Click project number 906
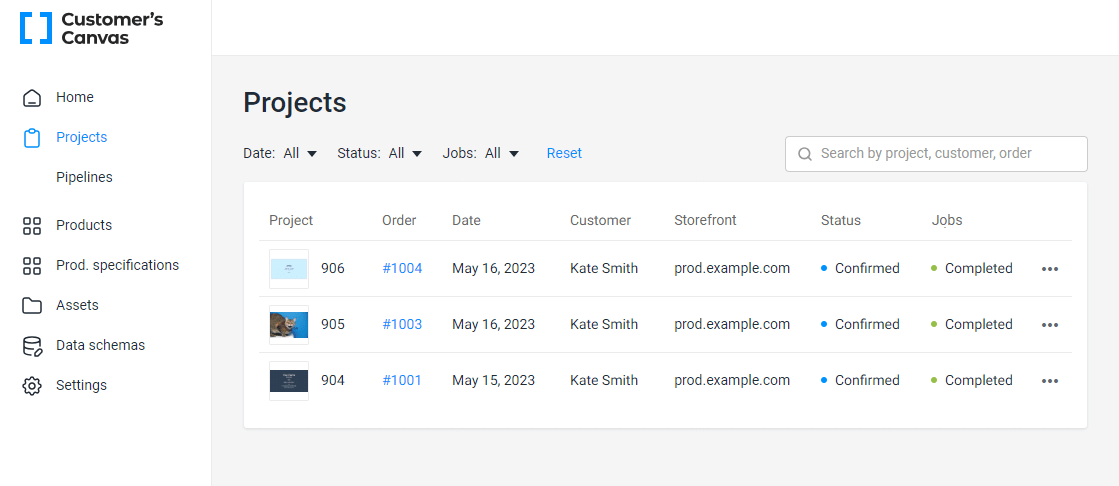This screenshot has width=1119, height=486. pyautogui.click(x=333, y=268)
